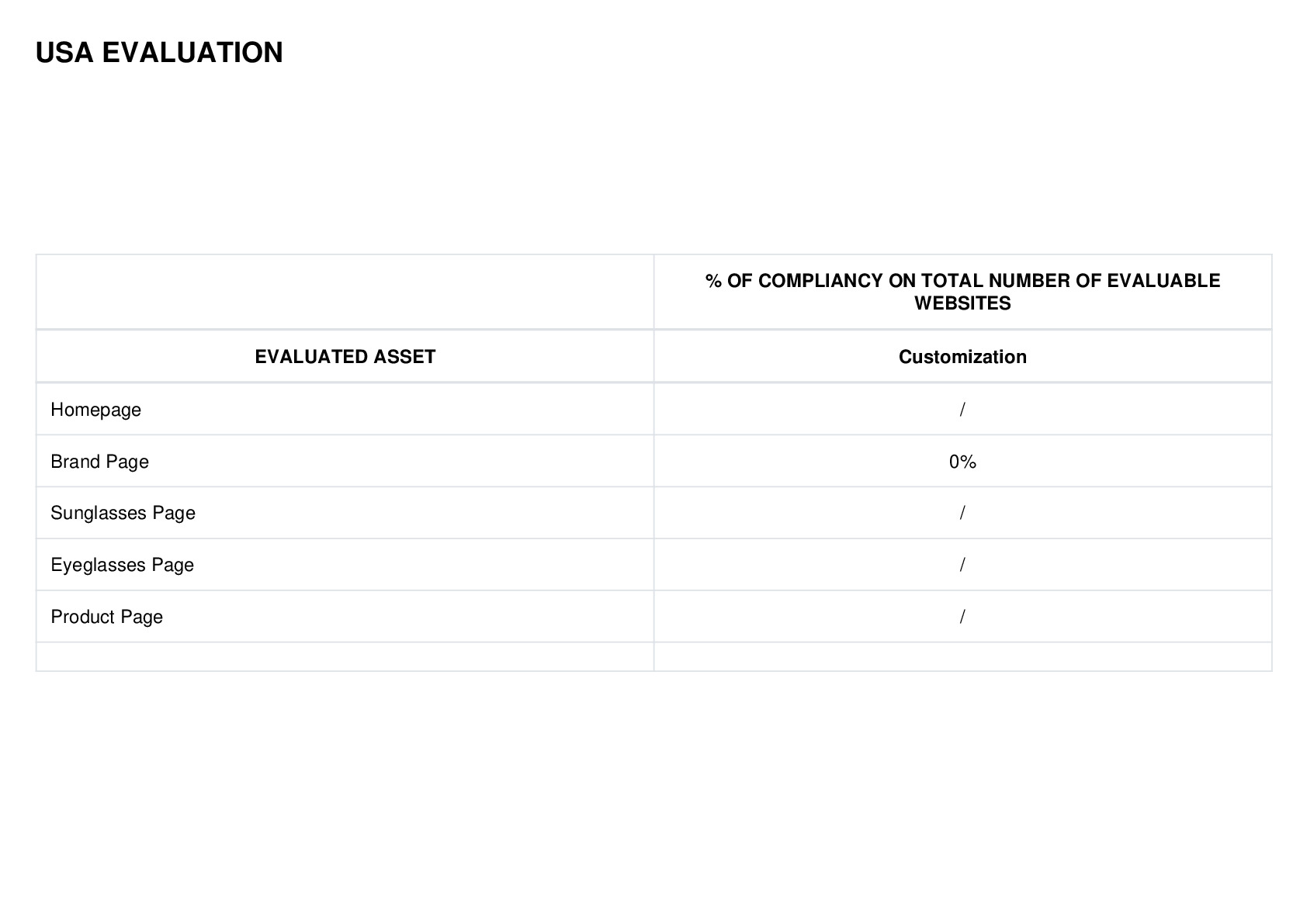Click the word USA in title
1307x924 pixels.
pos(64,53)
